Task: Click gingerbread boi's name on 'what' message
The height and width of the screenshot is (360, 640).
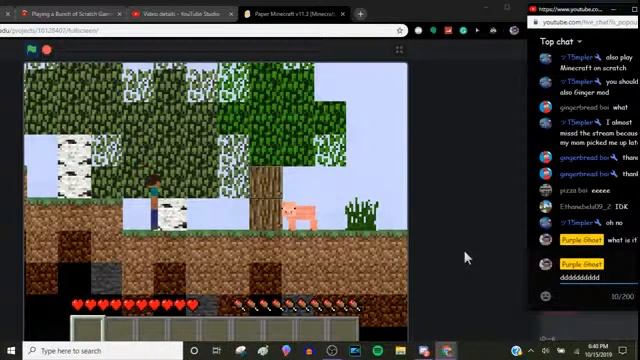Action: pos(584,107)
